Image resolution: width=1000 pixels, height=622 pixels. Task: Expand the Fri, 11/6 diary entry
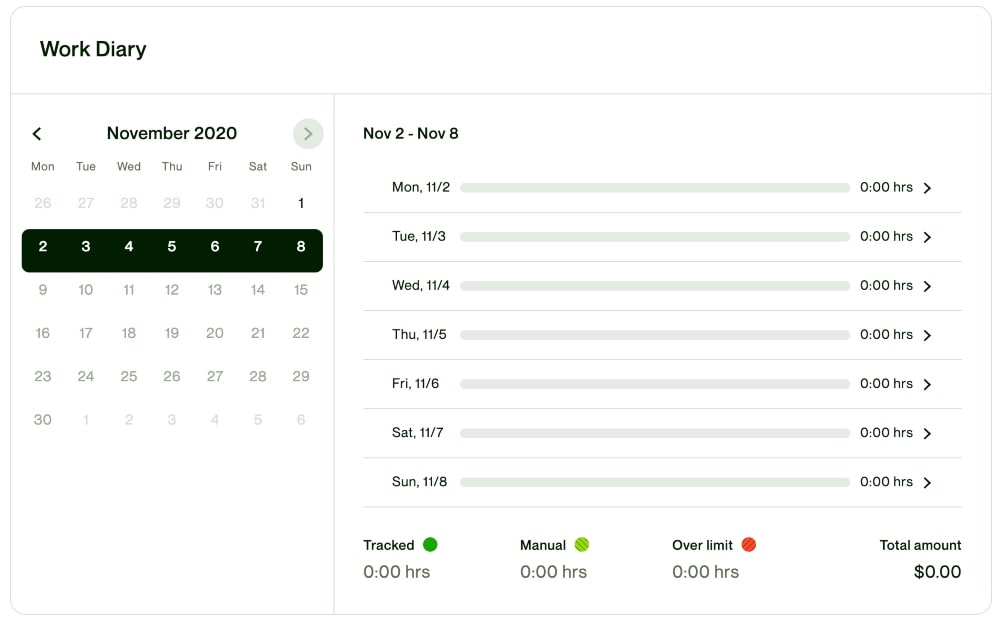pyautogui.click(x=926, y=383)
